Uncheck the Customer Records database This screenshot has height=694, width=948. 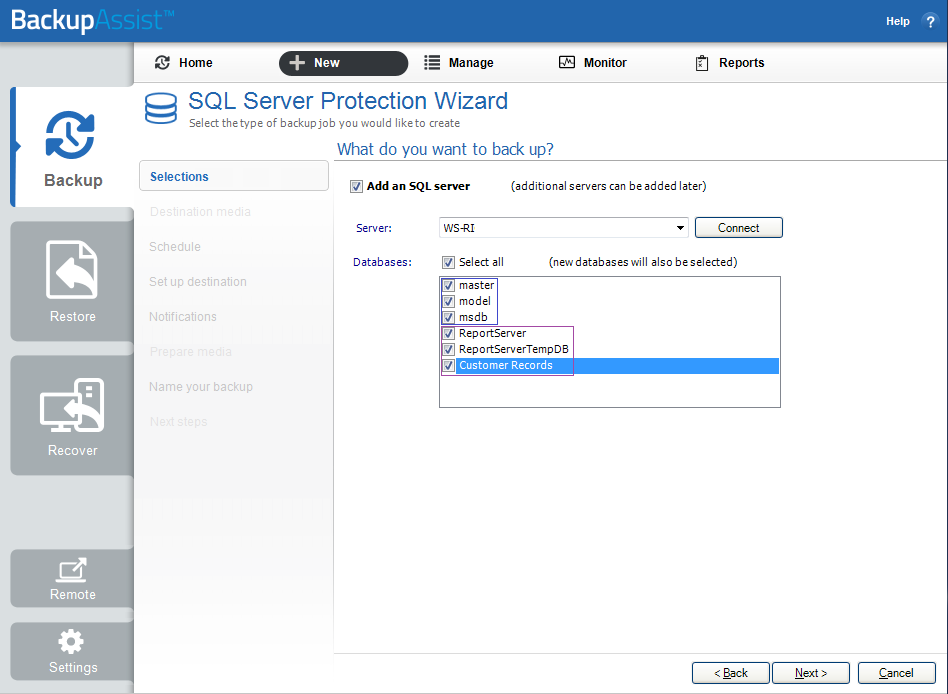448,365
